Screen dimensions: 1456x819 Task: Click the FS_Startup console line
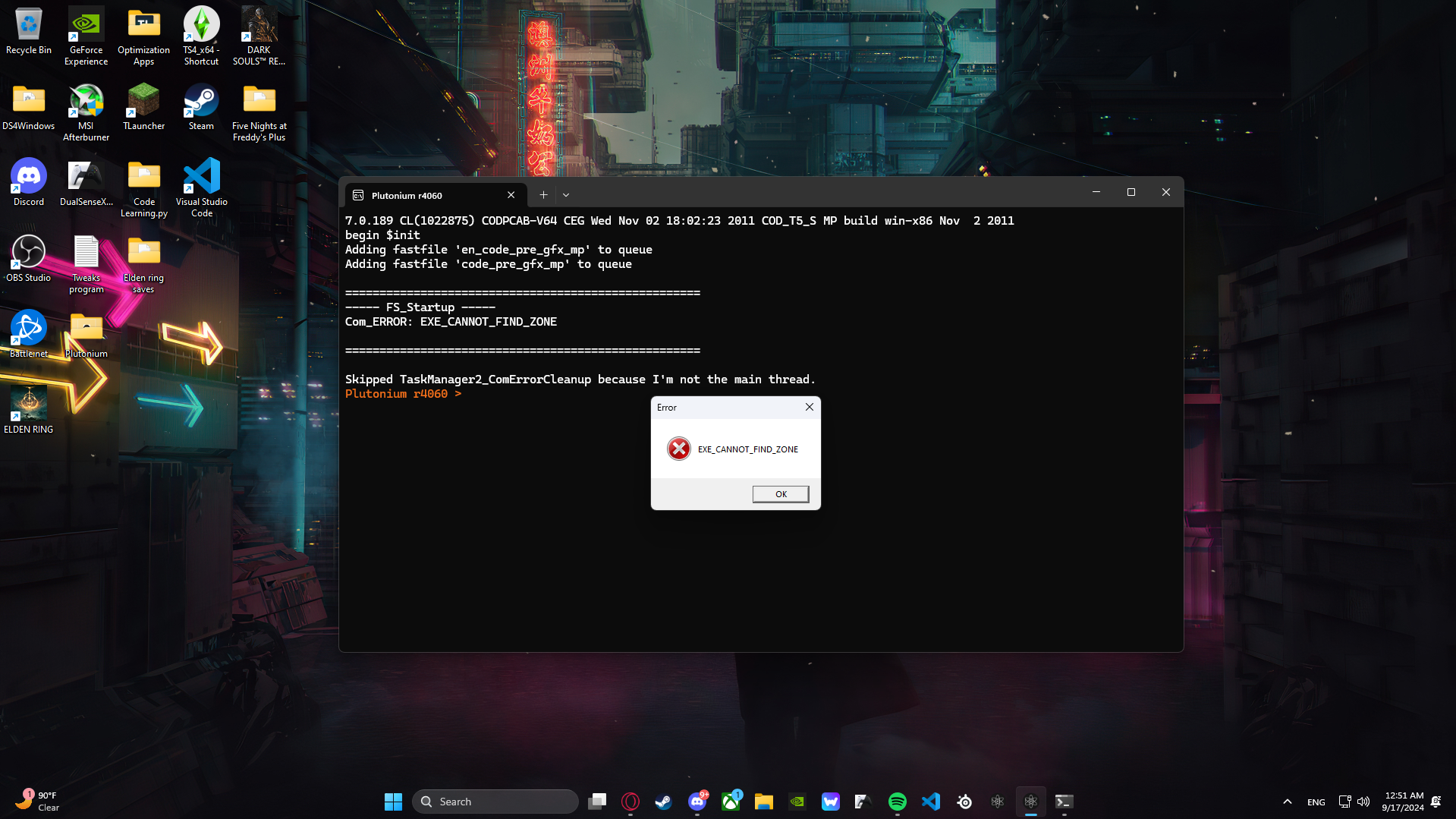420,307
